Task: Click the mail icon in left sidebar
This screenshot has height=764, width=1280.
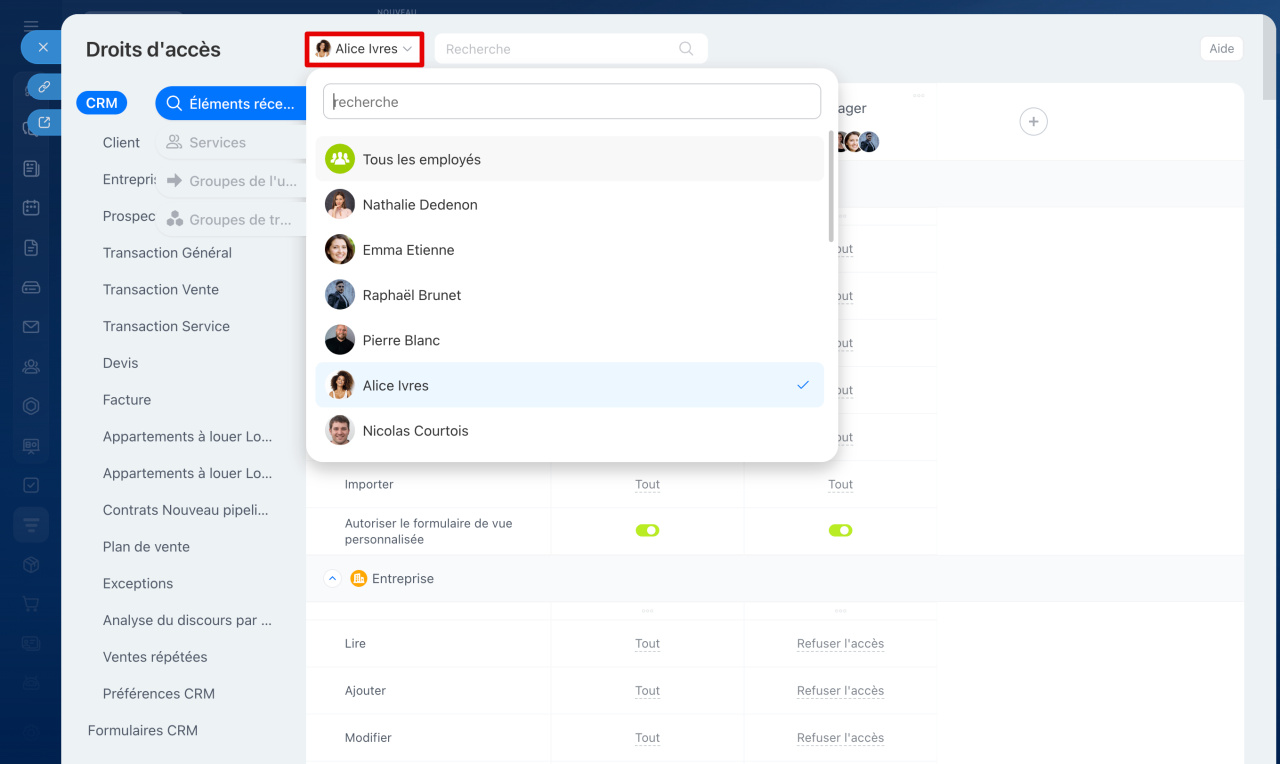Action: pyautogui.click(x=31, y=327)
